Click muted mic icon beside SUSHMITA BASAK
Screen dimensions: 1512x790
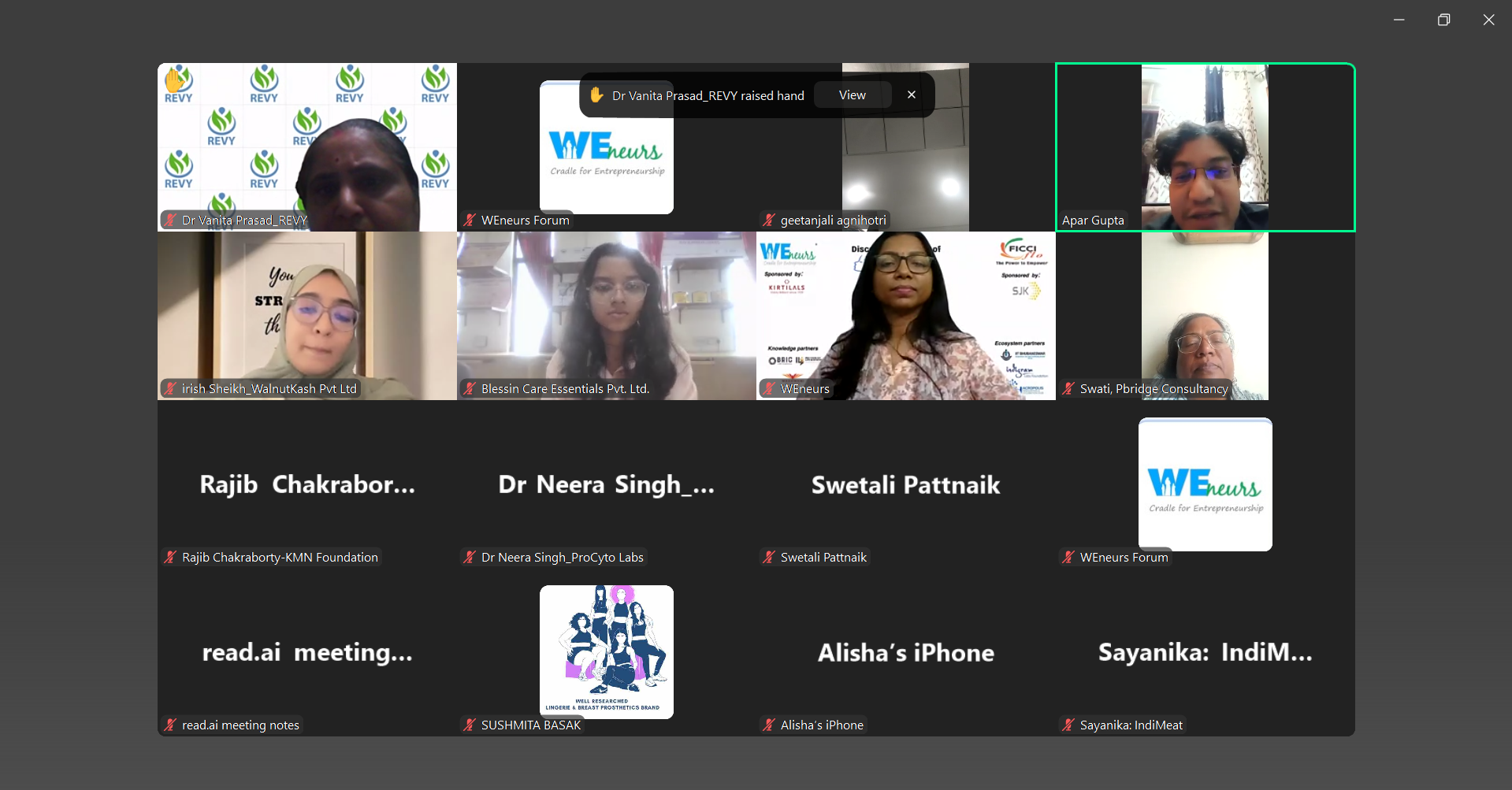coord(470,725)
